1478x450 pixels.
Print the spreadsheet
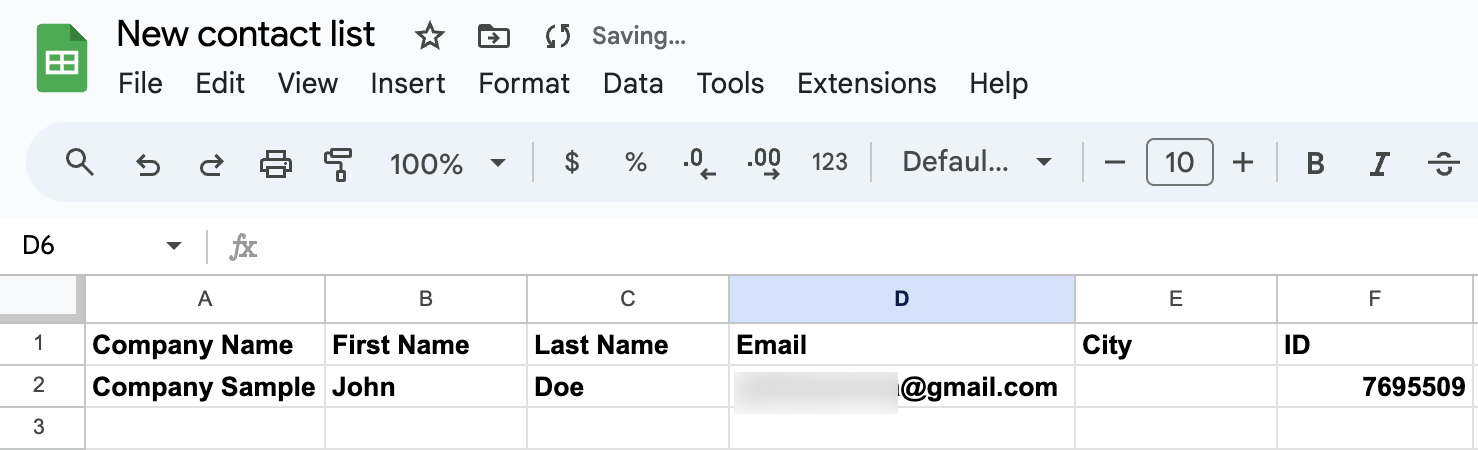point(275,163)
